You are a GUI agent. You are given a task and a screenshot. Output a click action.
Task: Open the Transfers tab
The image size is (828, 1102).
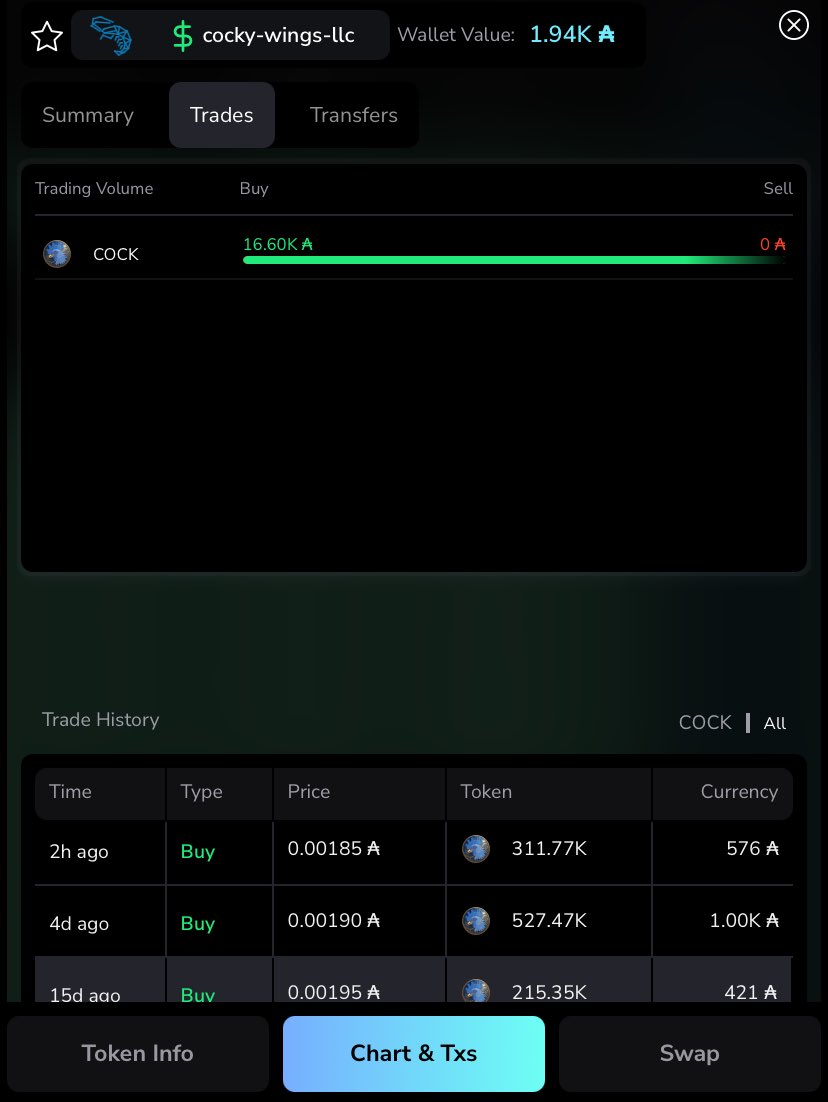(353, 115)
